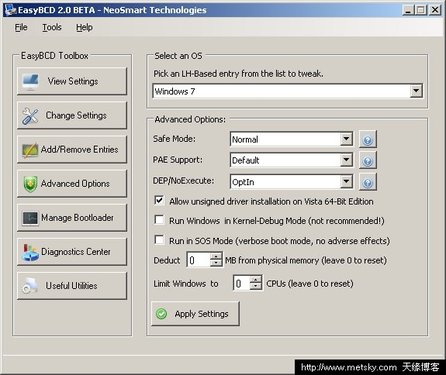Select Advanced Options in toolbox
Screen dimensions: 446x375
(x=72, y=183)
